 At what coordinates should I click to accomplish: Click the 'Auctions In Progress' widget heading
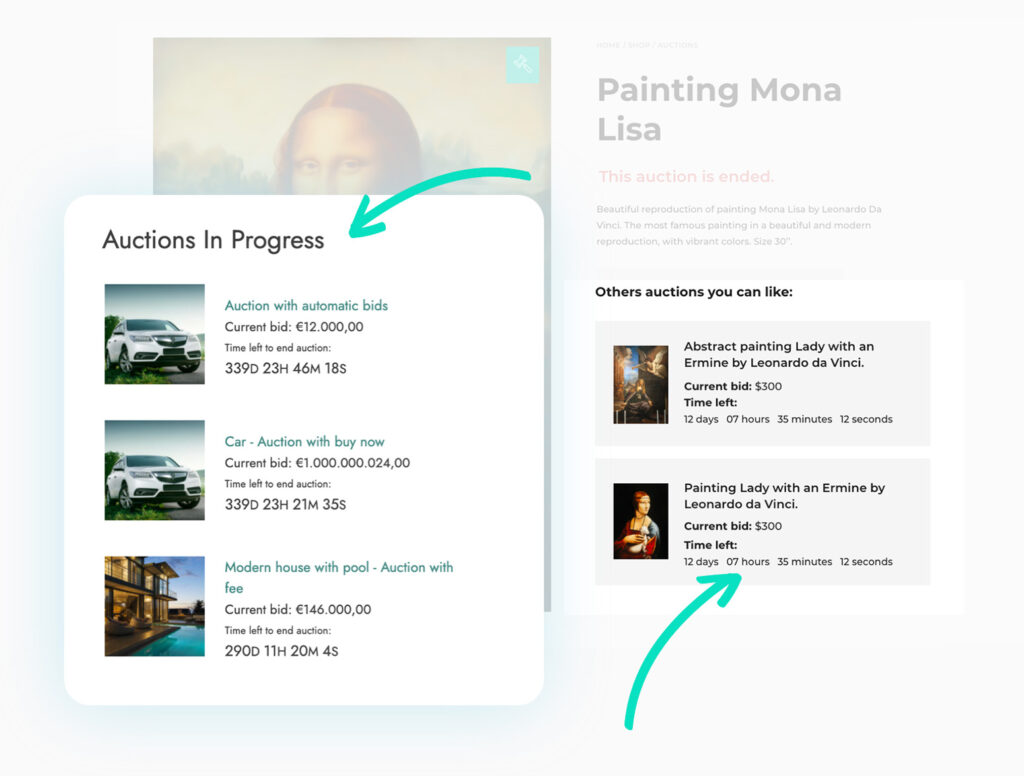(x=213, y=240)
